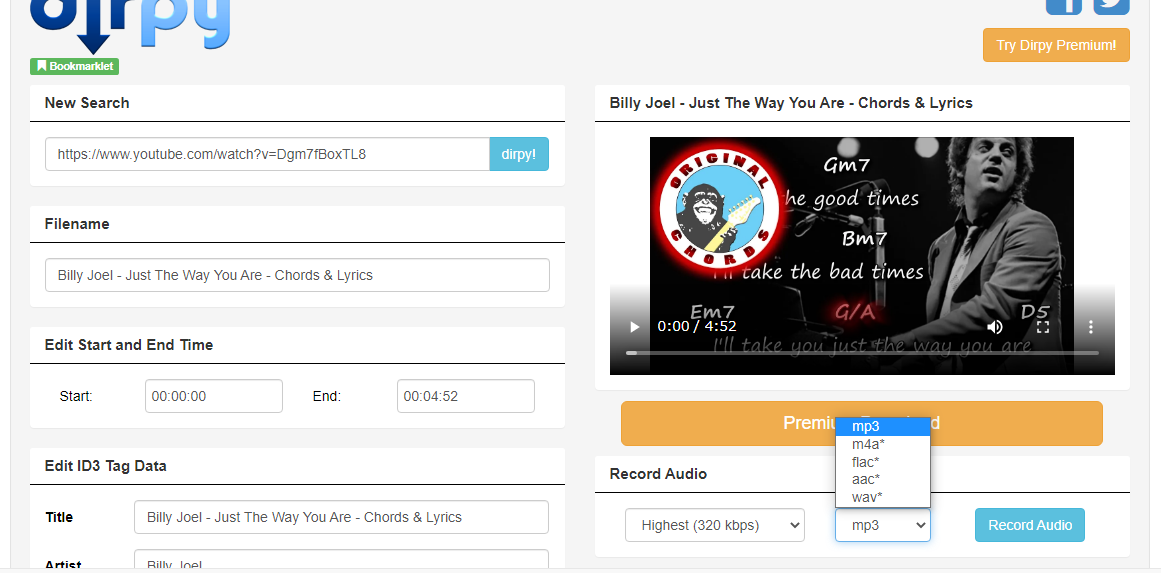The image size is (1161, 573).
Task: Play the video preview
Action: tap(634, 326)
